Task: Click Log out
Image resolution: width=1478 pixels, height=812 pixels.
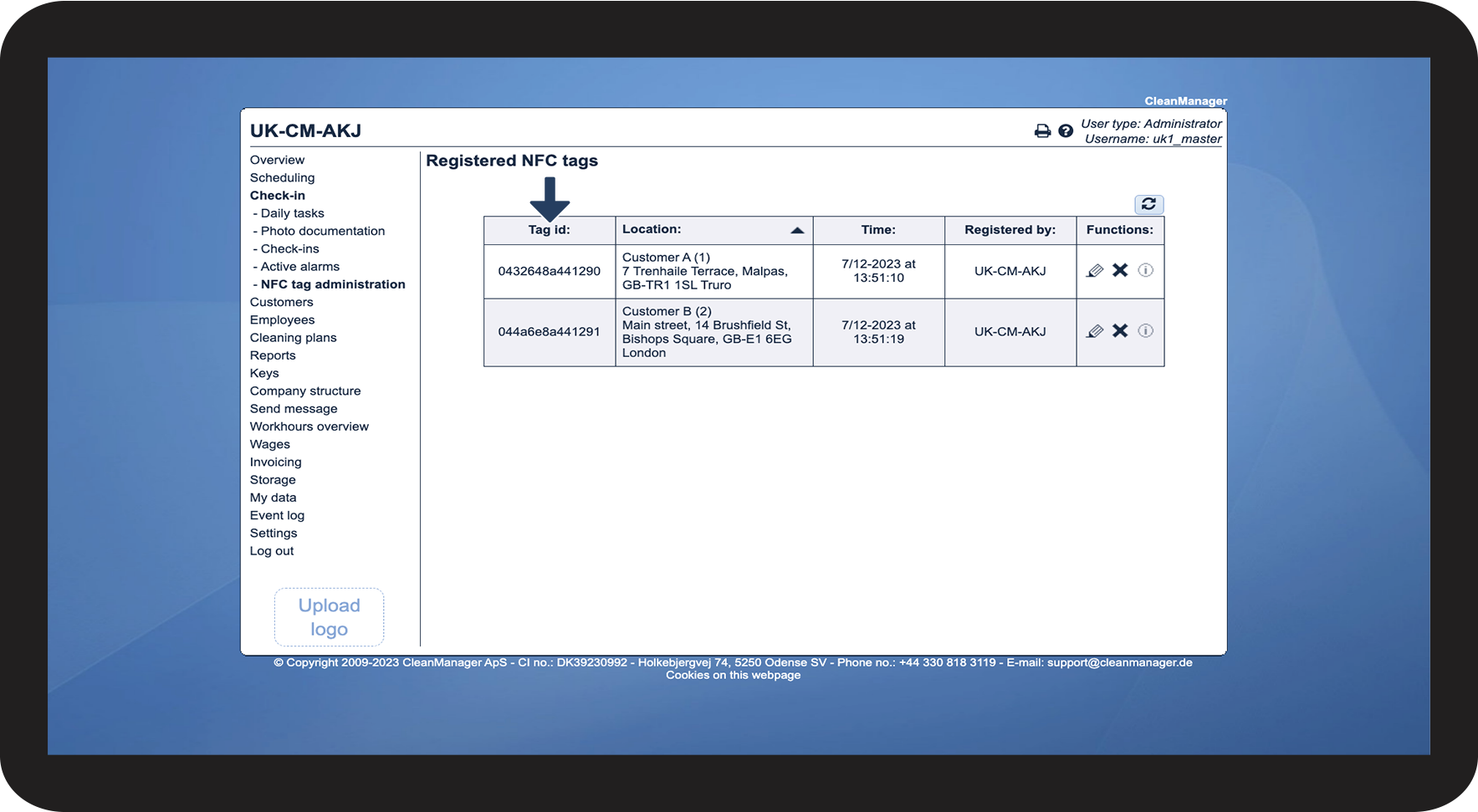Action: point(272,551)
